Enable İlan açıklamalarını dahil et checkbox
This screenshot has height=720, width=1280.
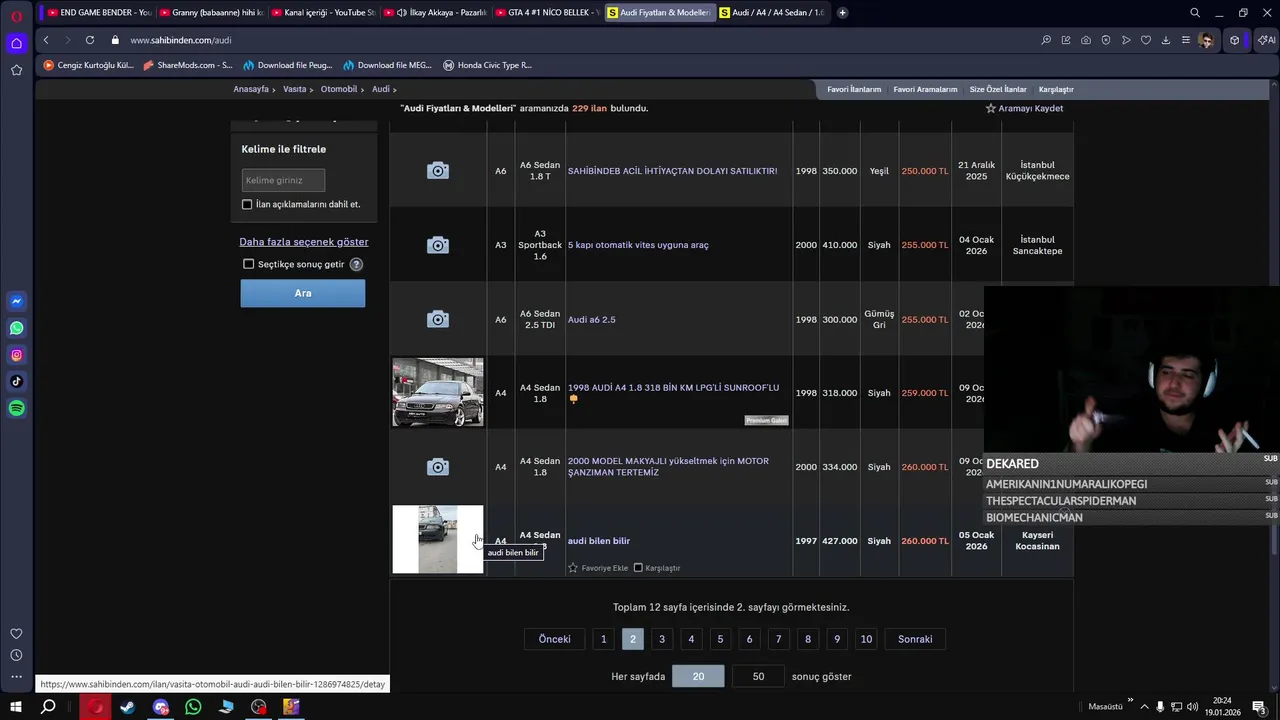pyautogui.click(x=247, y=204)
